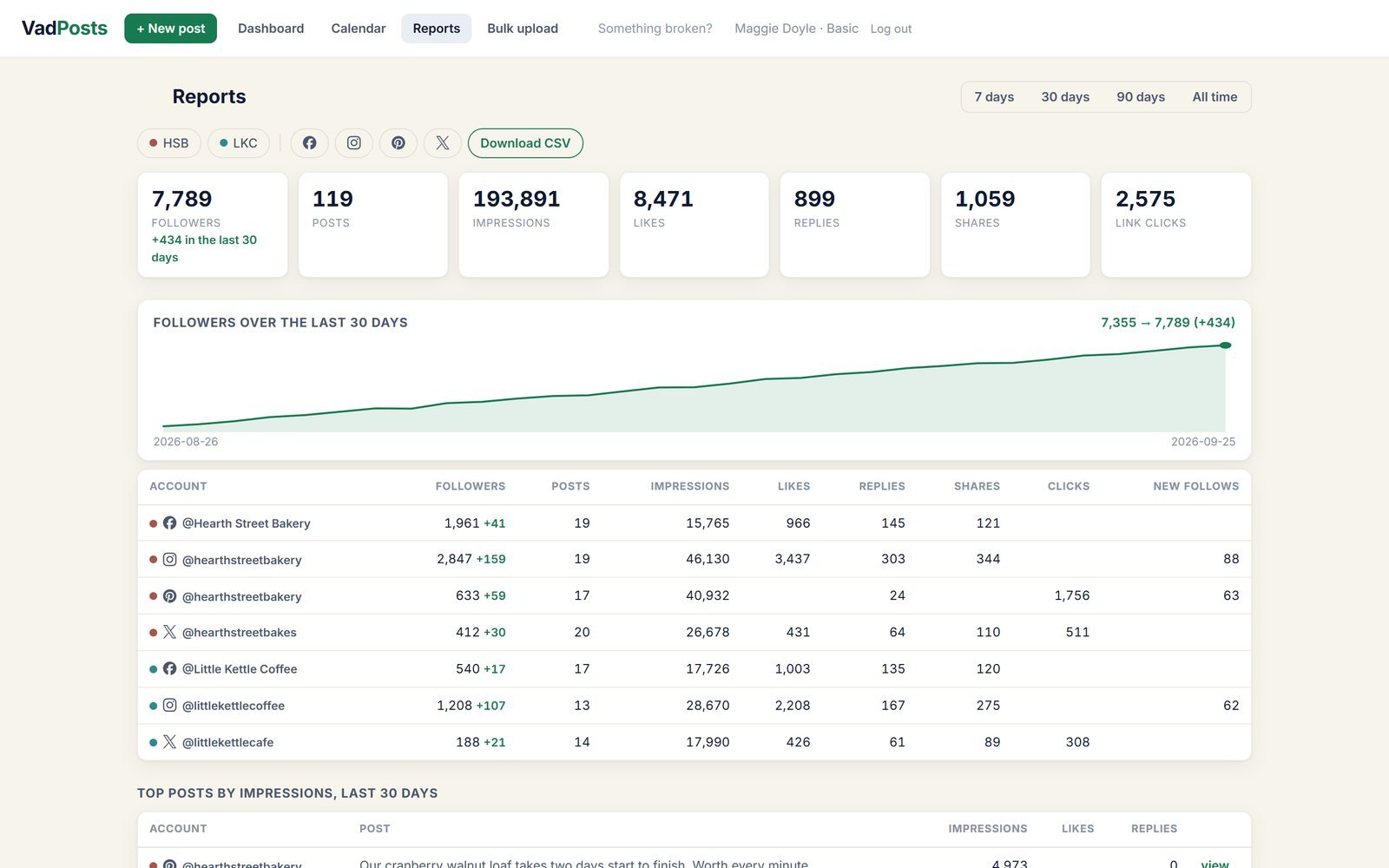Click the Pinterest icon in the 633 followers row
The height and width of the screenshot is (868, 1389).
click(x=169, y=596)
